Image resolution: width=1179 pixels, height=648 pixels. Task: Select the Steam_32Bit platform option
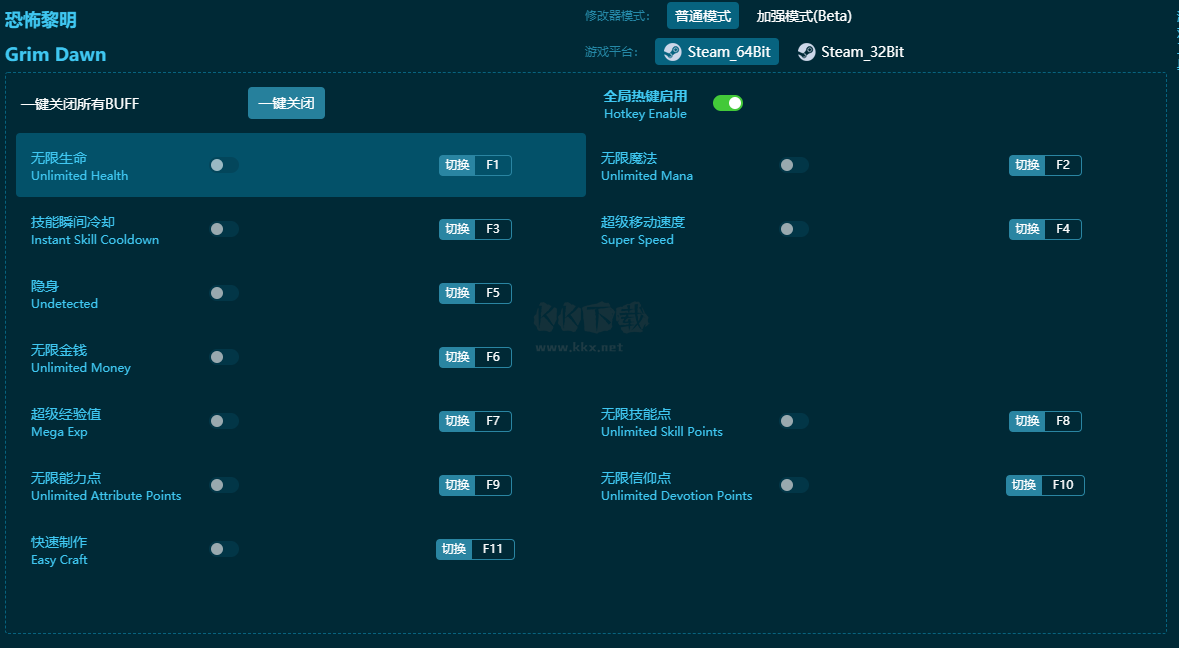850,52
